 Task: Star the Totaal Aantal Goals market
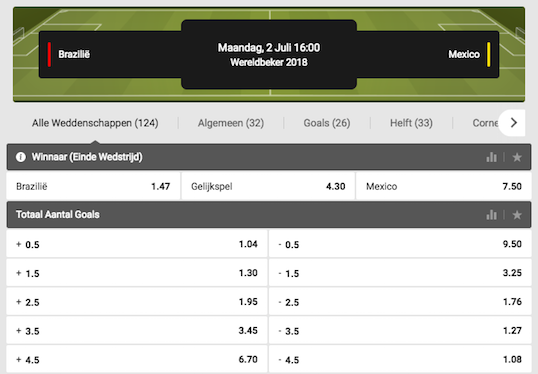(517, 215)
